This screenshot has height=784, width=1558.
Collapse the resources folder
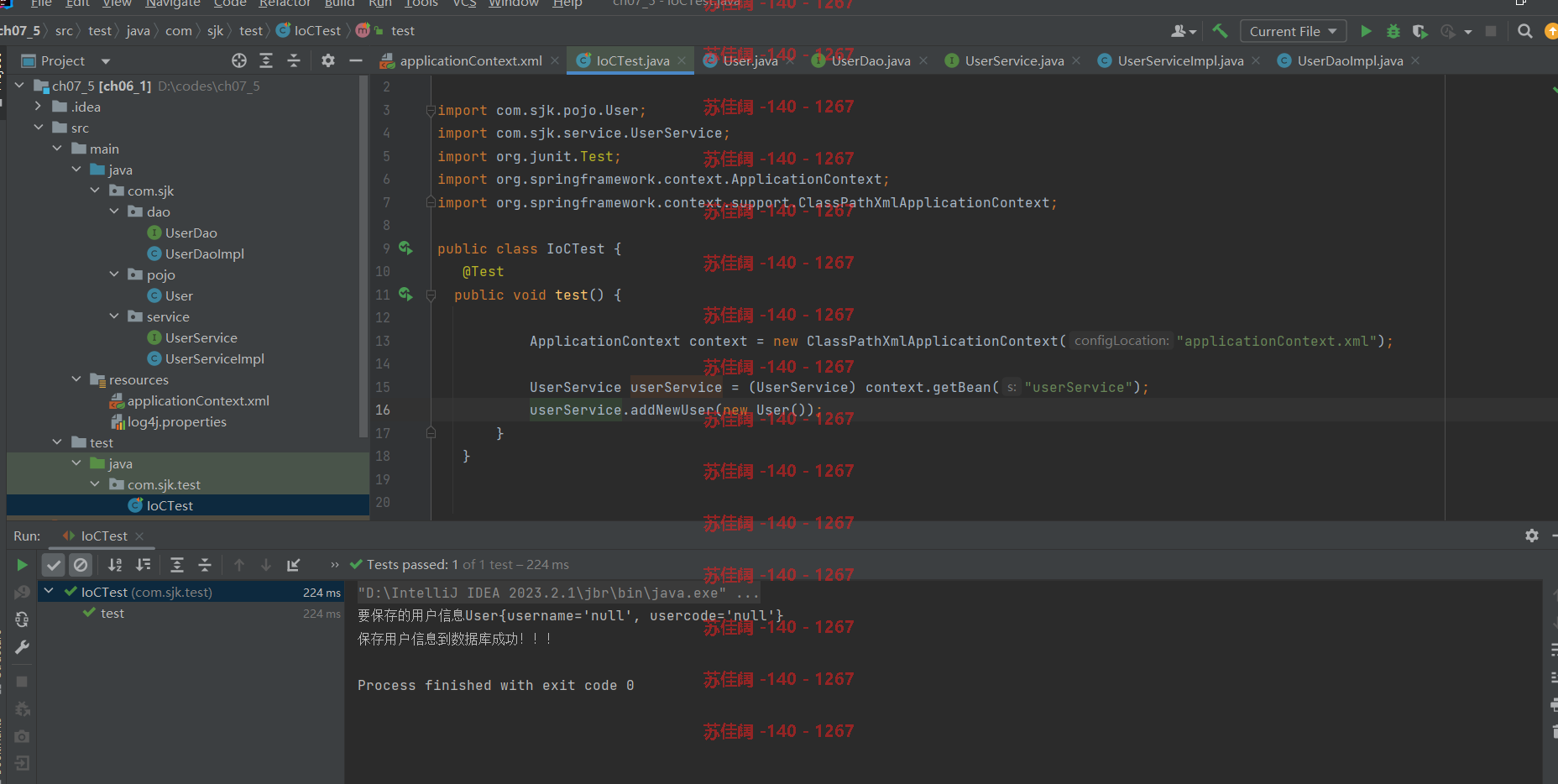pos(76,379)
